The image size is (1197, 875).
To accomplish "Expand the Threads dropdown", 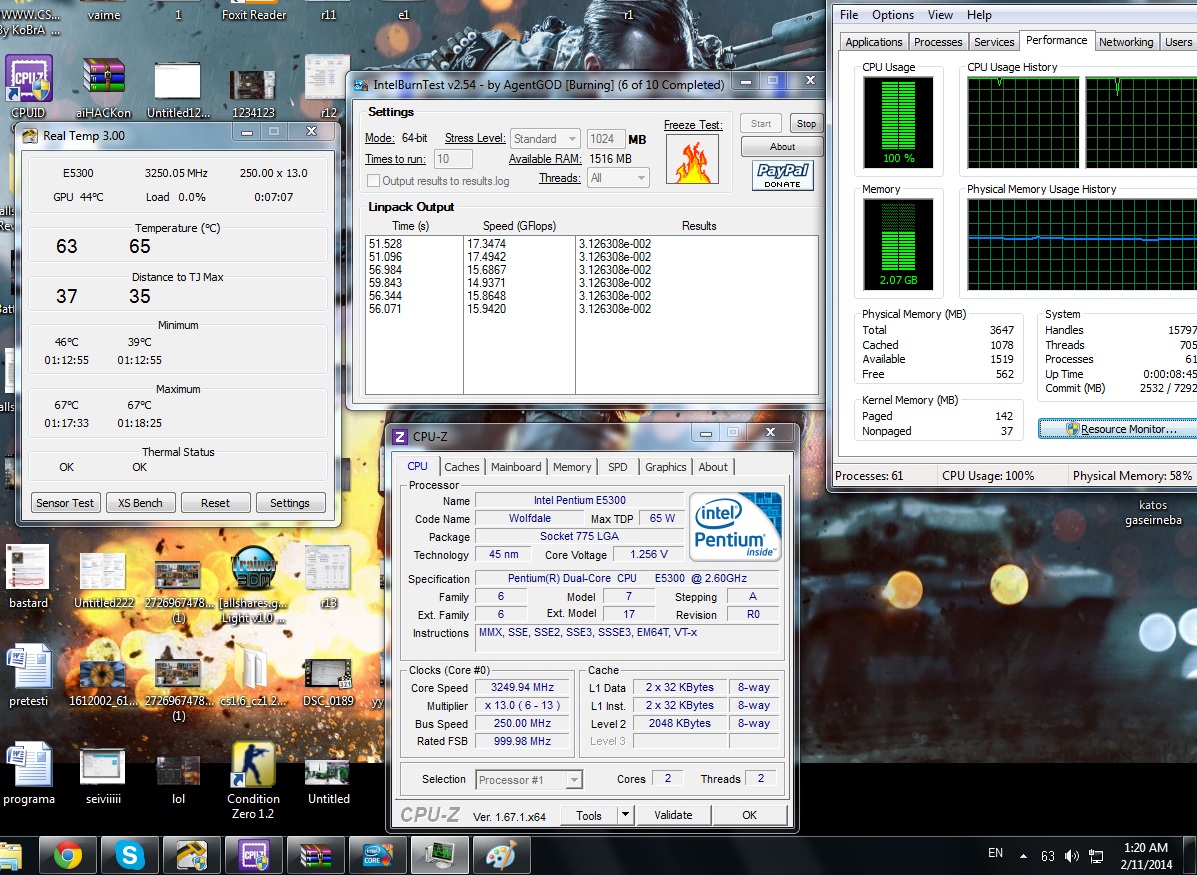I will [618, 178].
